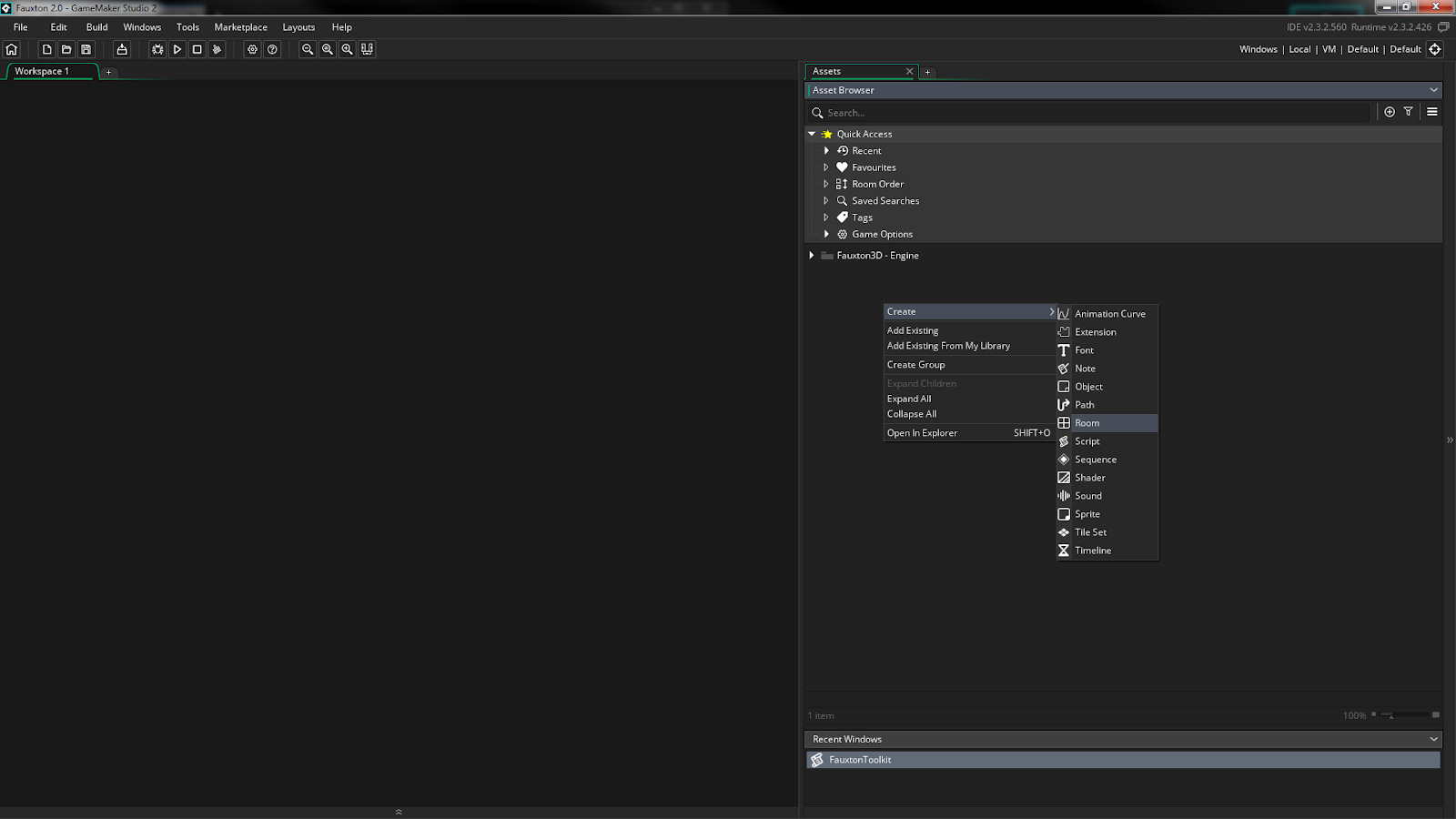Open the Marketplace menu
This screenshot has width=1456, height=819.
tap(241, 27)
